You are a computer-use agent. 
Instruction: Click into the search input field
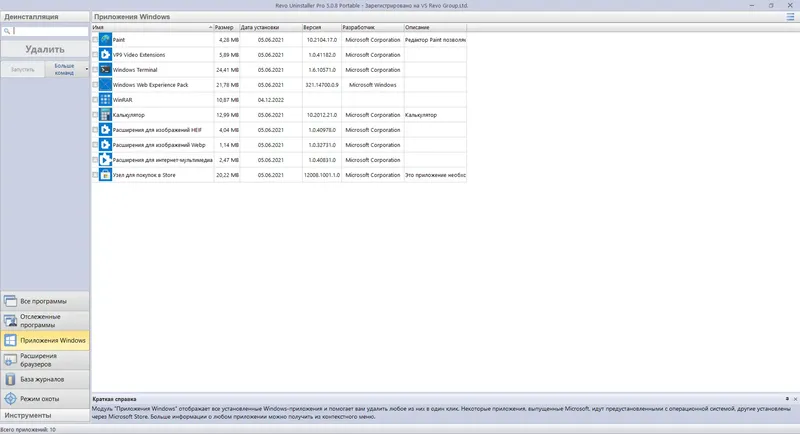(49, 31)
